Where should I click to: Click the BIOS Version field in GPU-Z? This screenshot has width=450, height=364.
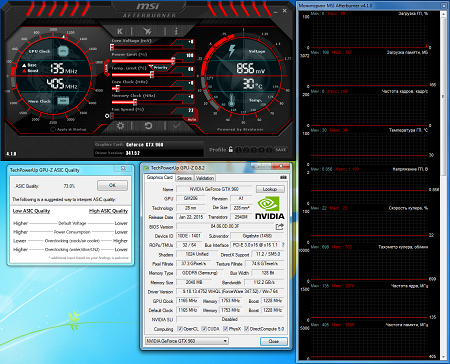point(225,226)
